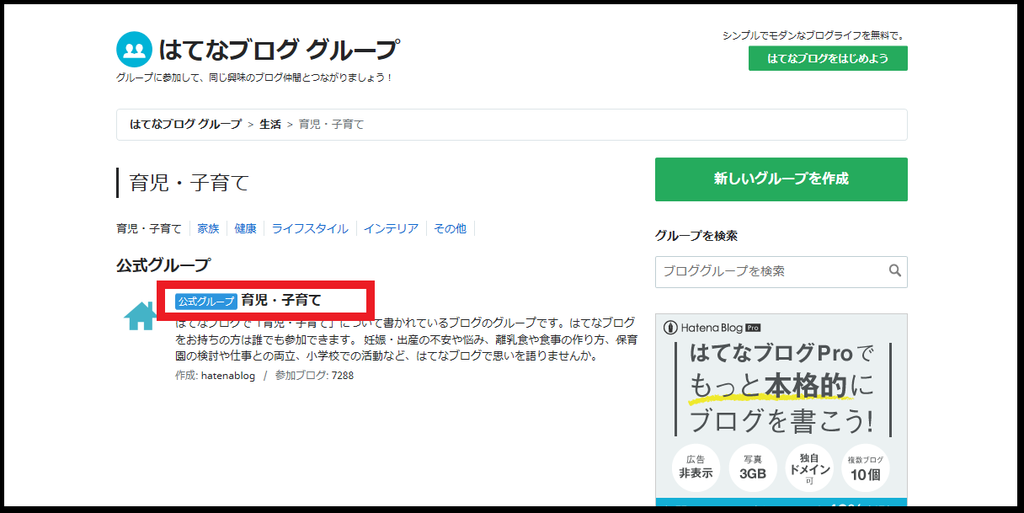Open the はてなブログ グループ site title
Image resolution: width=1024 pixels, height=513 pixels.
(x=279, y=50)
